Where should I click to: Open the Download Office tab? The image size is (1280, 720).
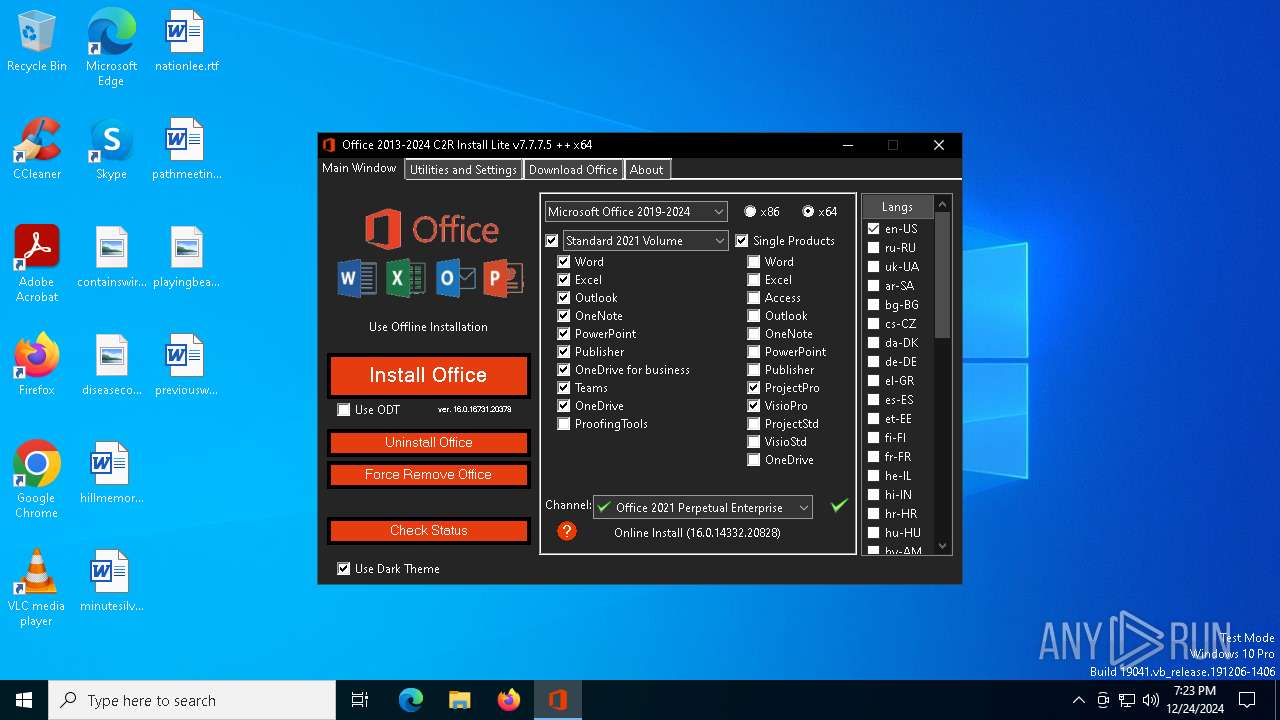coord(573,170)
